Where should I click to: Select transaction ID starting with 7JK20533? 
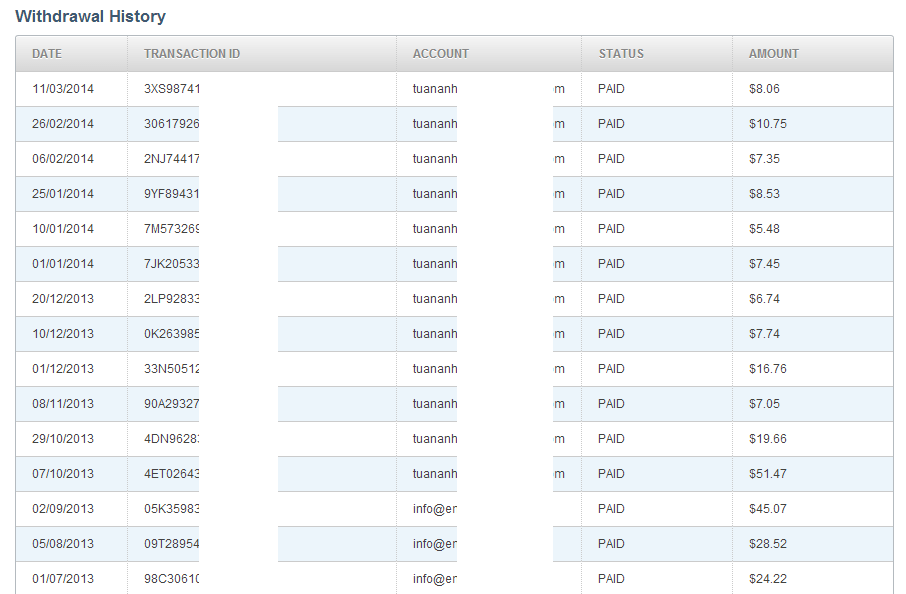pyautogui.click(x=172, y=264)
